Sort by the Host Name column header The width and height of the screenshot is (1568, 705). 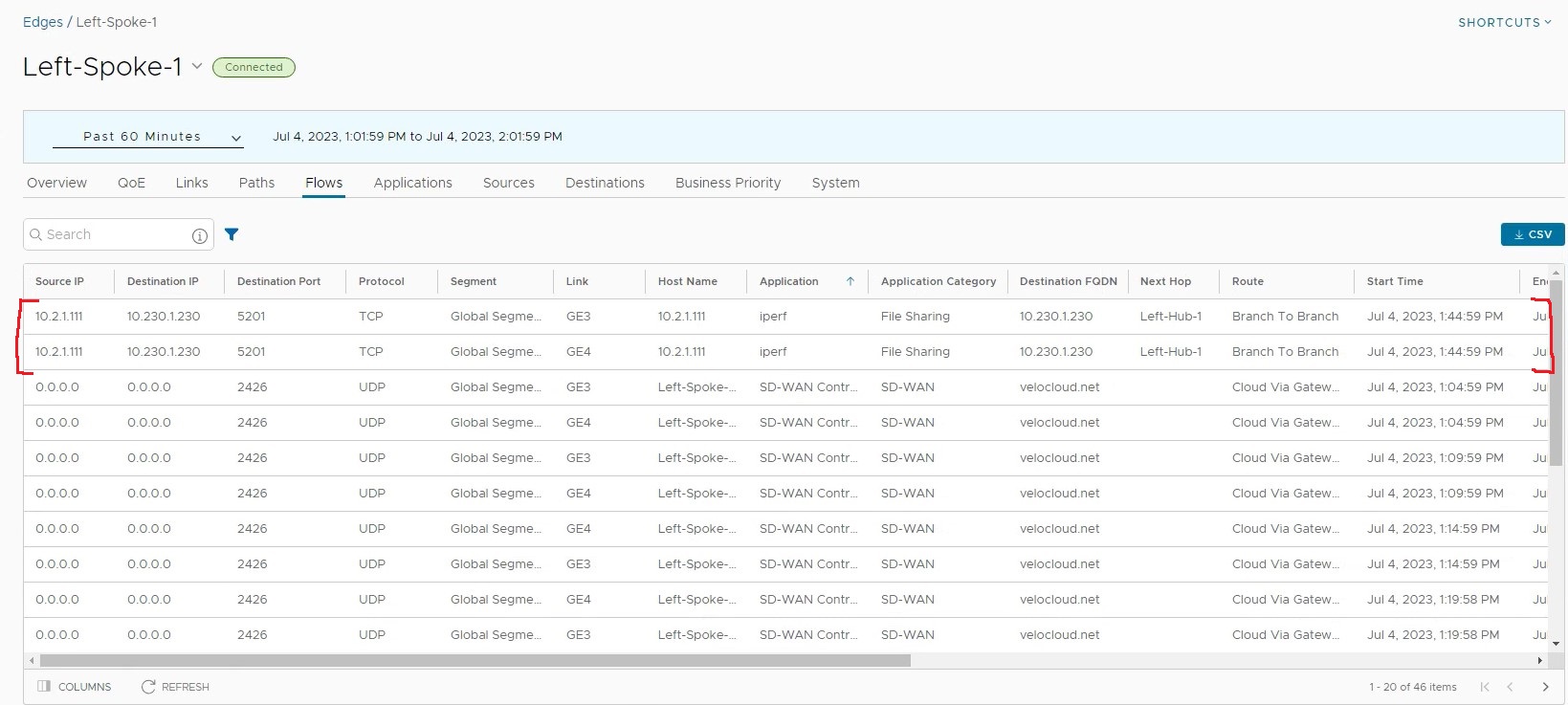click(x=688, y=281)
